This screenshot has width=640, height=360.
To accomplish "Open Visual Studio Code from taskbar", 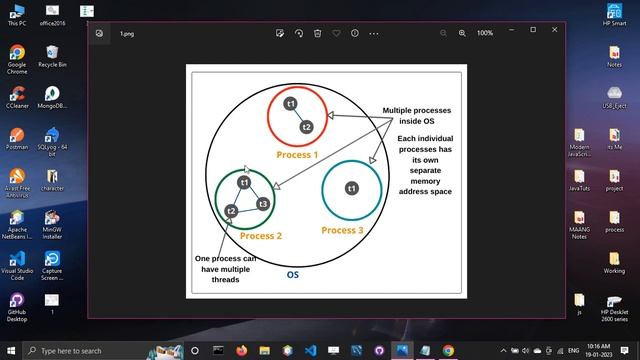I will coord(311,351).
